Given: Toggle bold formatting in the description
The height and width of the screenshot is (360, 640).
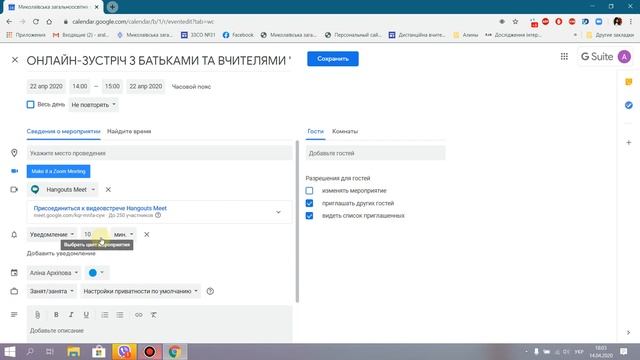Looking at the screenshot, I should click(56, 315).
